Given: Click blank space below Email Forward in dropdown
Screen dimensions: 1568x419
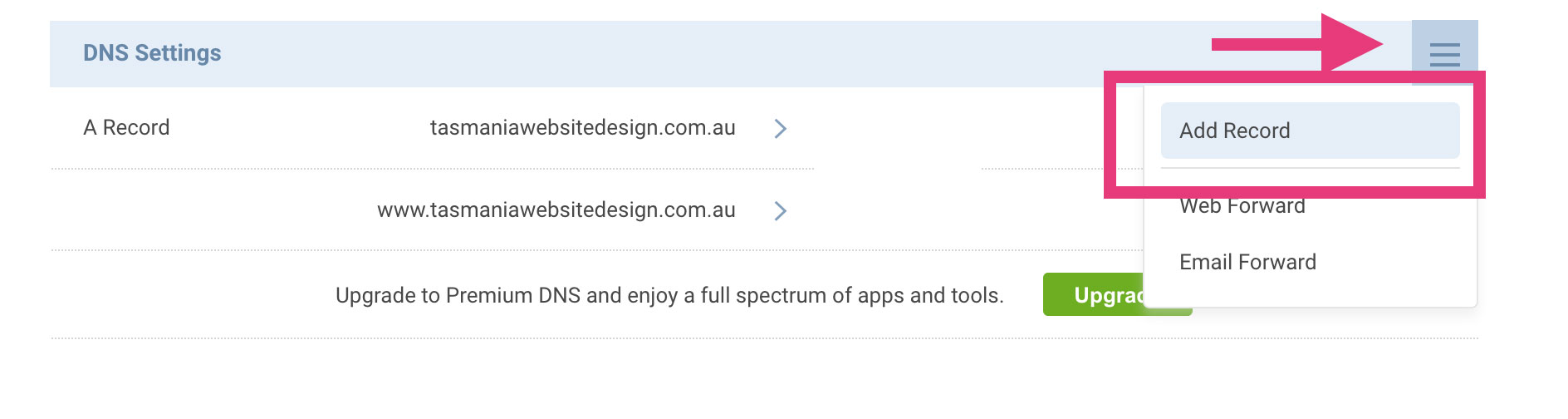Looking at the screenshot, I should (1309, 293).
